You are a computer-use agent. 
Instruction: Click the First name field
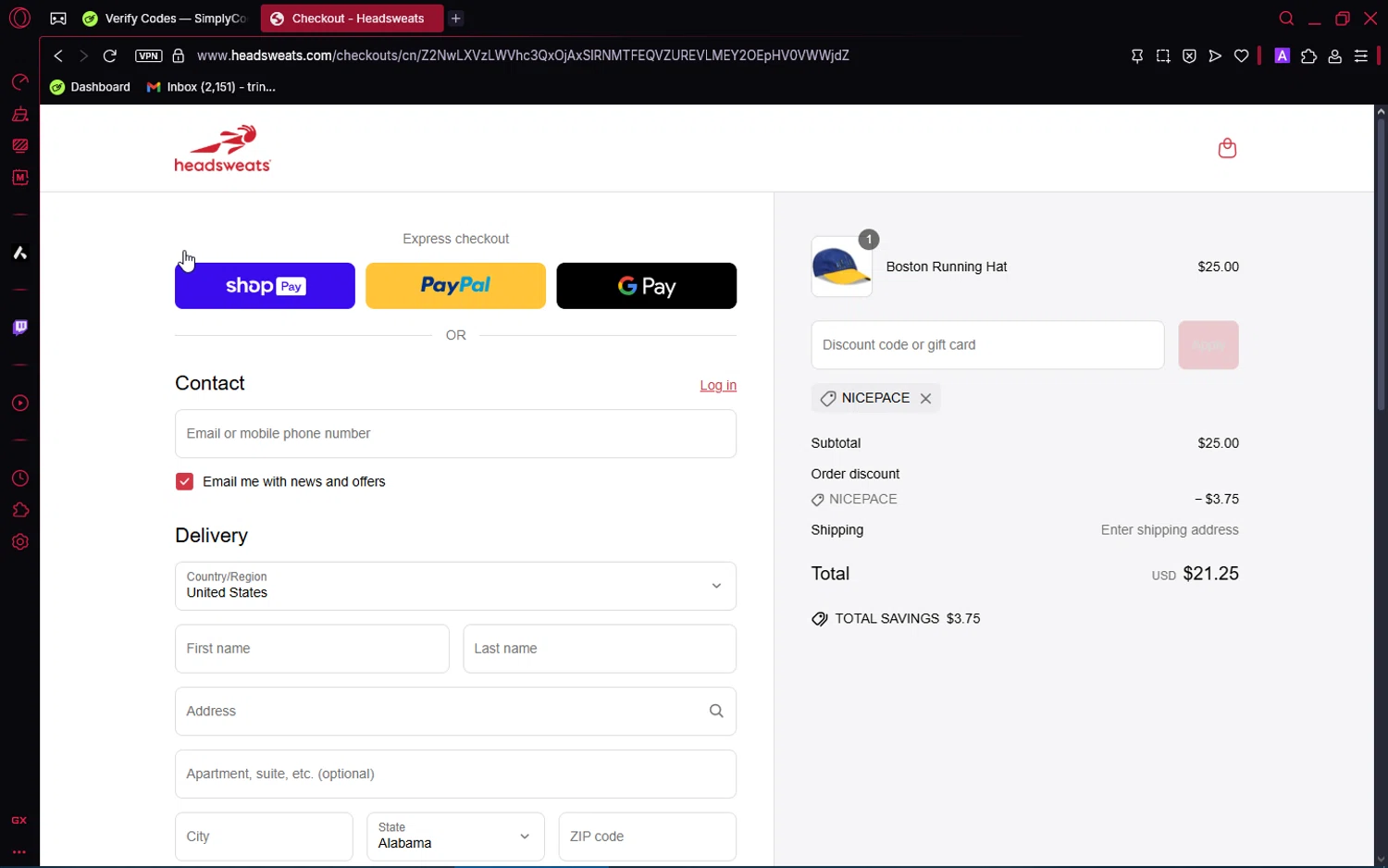point(312,649)
